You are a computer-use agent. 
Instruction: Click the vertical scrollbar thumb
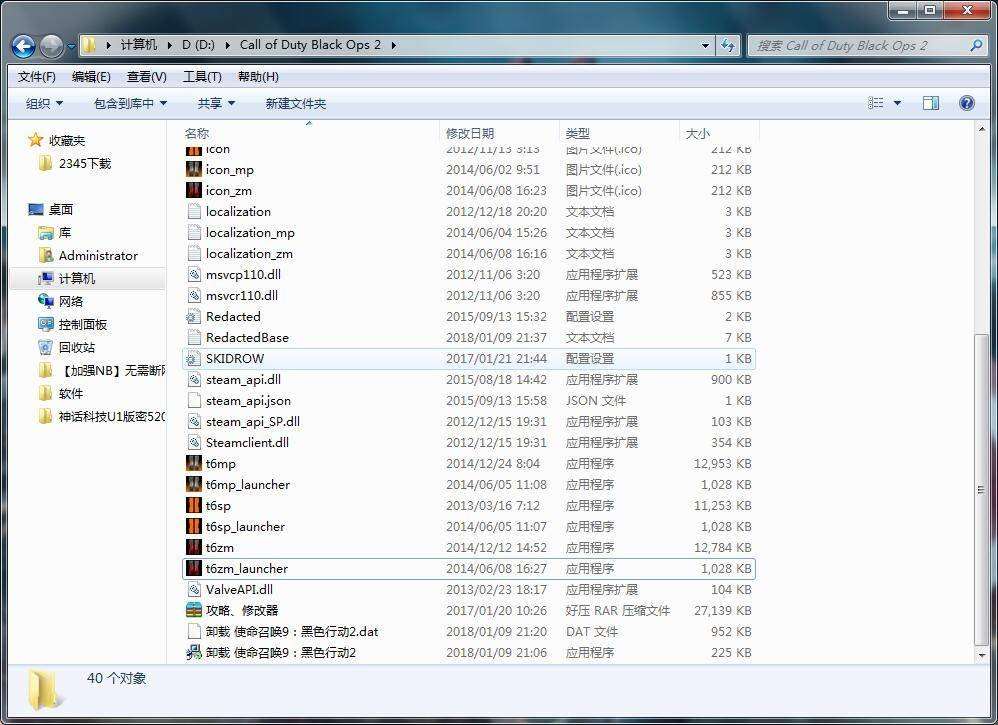pos(981,489)
